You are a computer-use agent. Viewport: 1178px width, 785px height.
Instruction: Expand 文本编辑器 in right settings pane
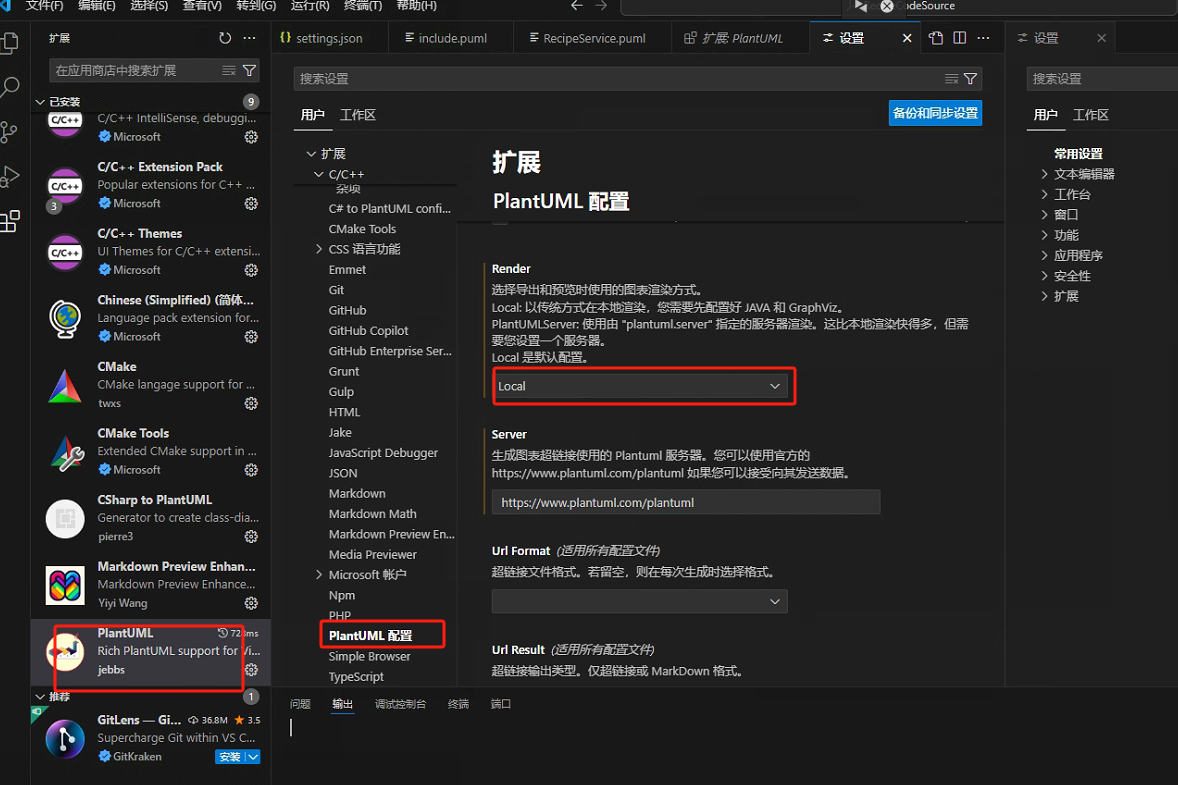point(1044,174)
